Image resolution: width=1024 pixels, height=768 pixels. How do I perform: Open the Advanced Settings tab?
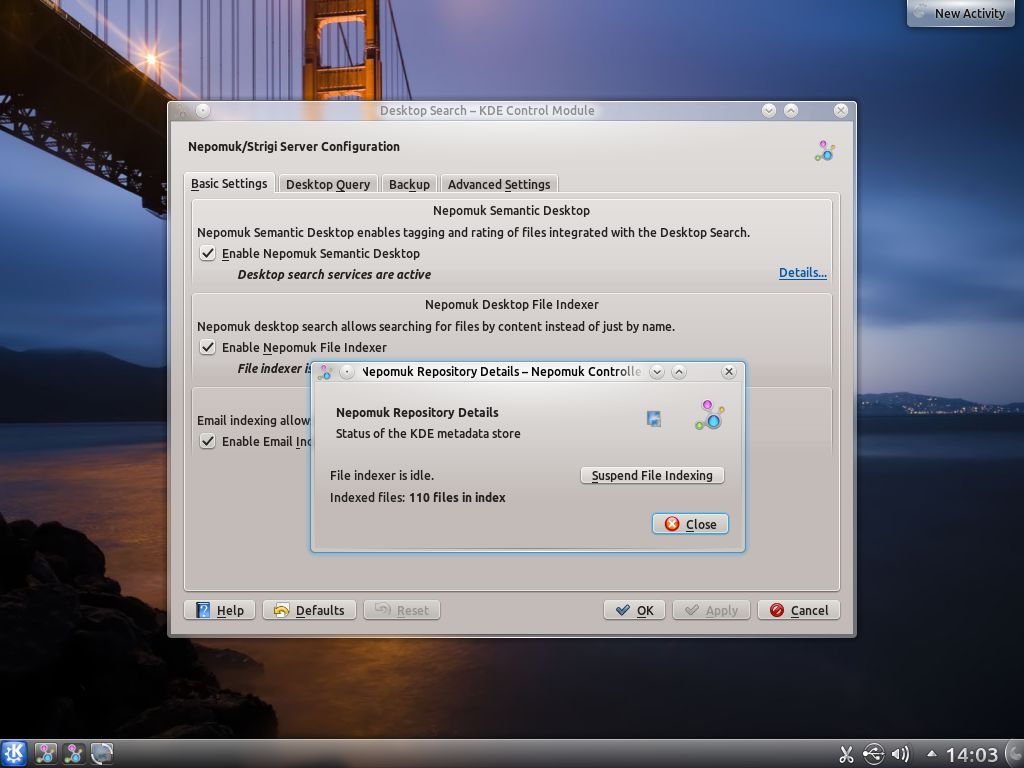(x=499, y=184)
